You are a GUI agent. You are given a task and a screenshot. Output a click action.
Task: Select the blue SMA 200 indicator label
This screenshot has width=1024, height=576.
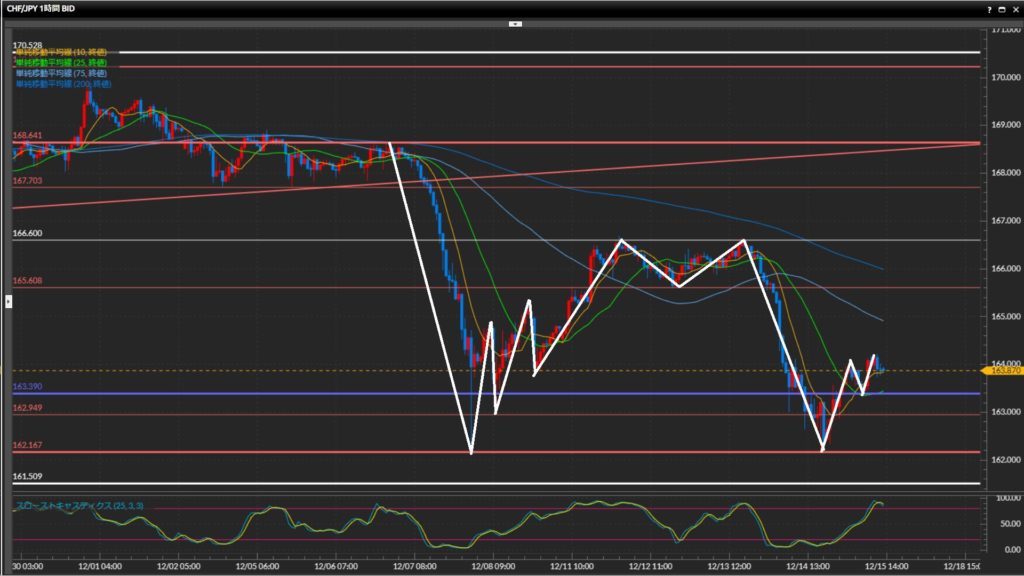(x=62, y=84)
